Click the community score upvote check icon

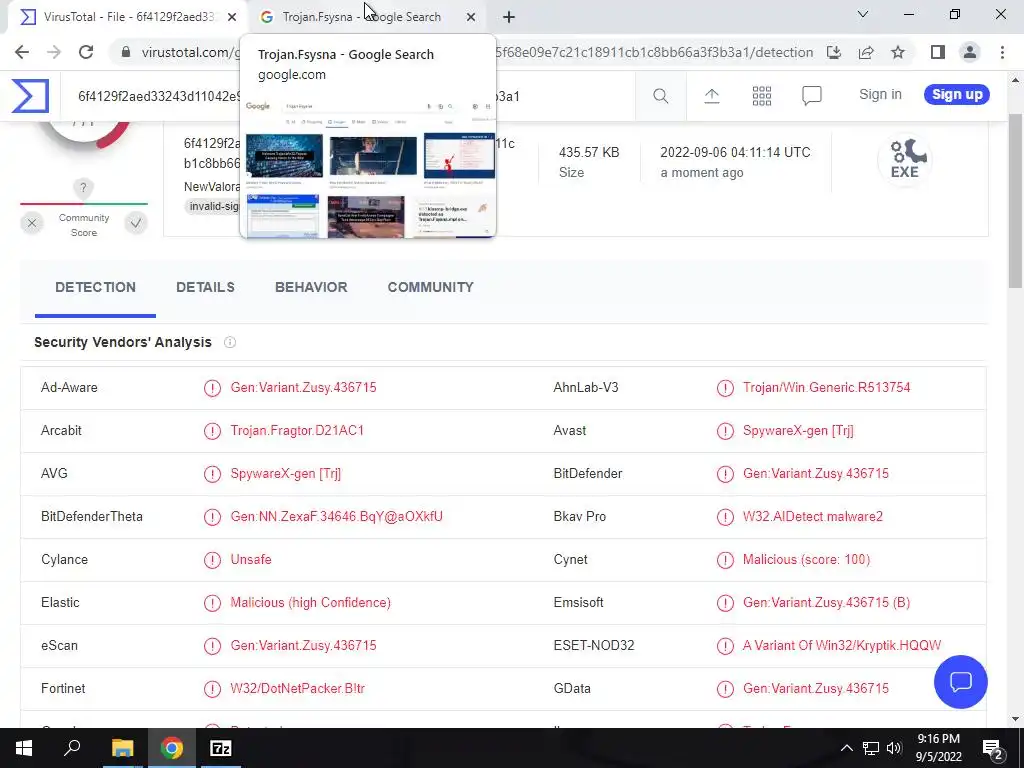[136, 223]
